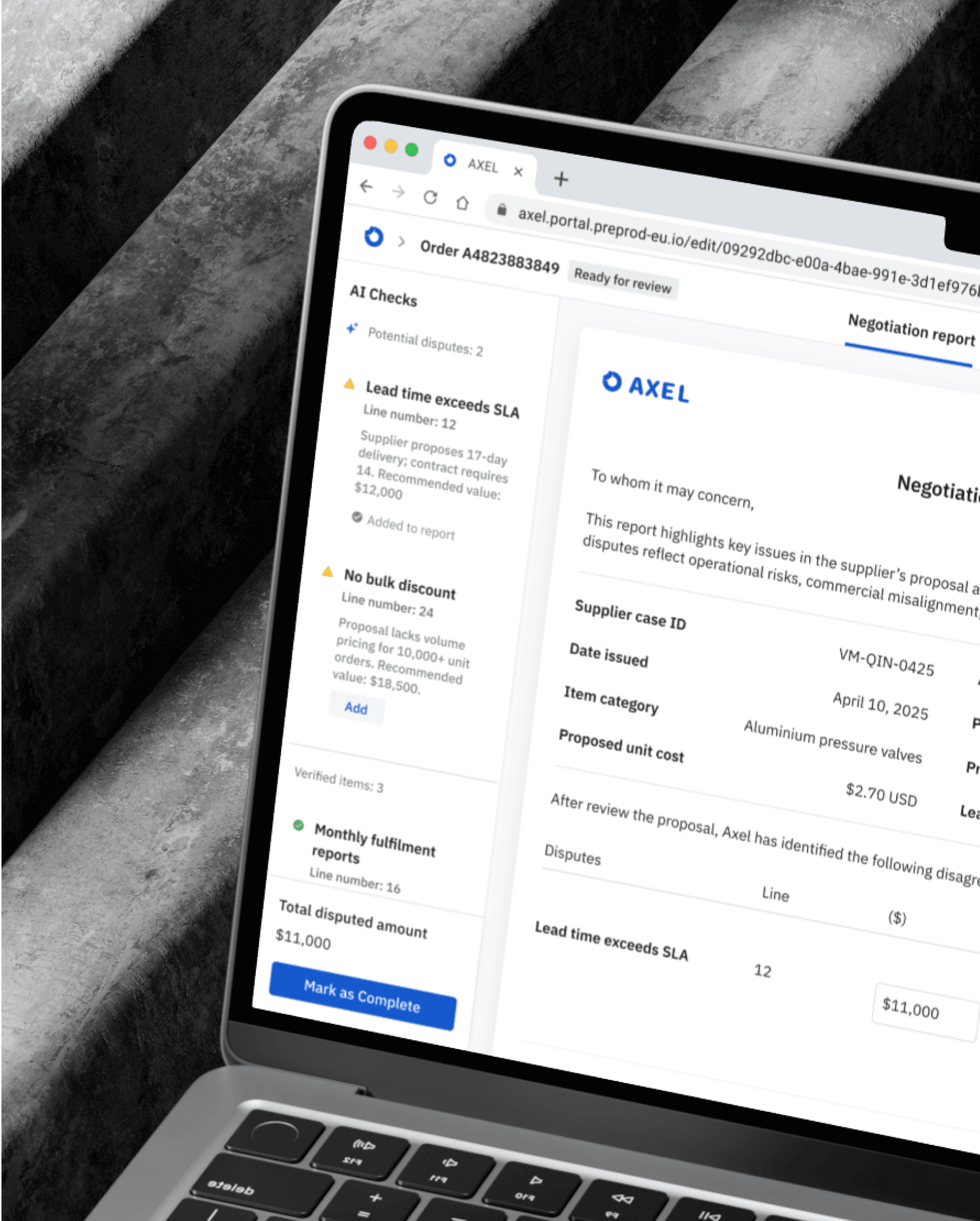Select the 'Potential disputes: 2' label
Viewport: 980px width, 1221px height.
click(425, 341)
